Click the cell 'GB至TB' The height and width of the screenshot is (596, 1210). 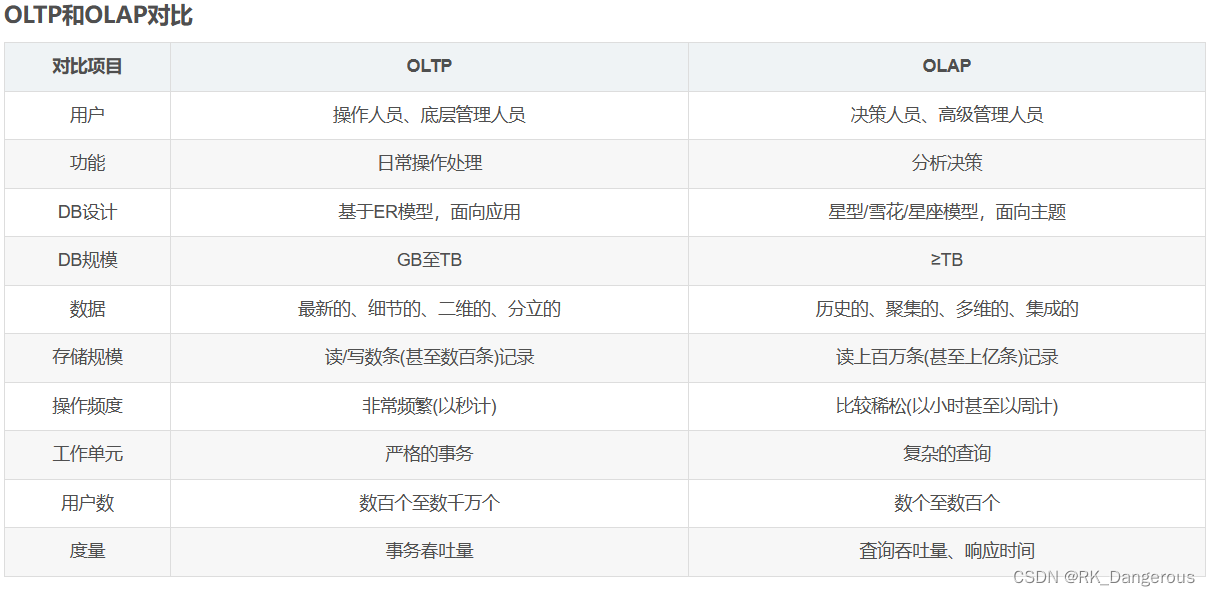point(429,260)
